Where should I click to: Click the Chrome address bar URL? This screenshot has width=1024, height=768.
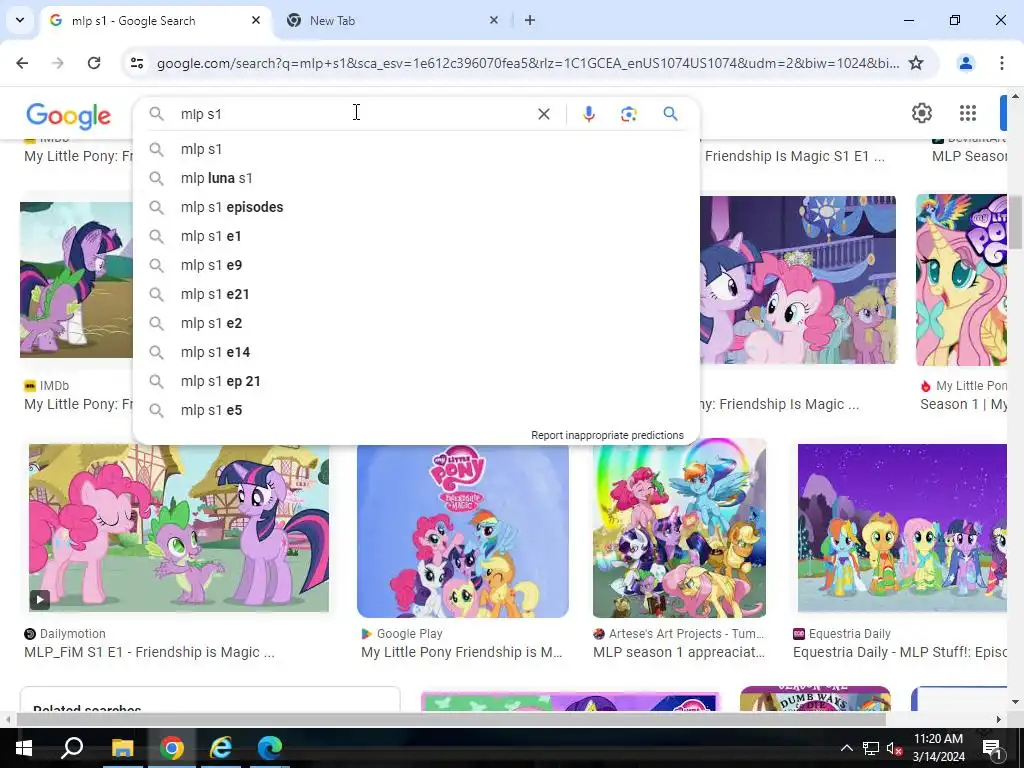[x=528, y=63]
